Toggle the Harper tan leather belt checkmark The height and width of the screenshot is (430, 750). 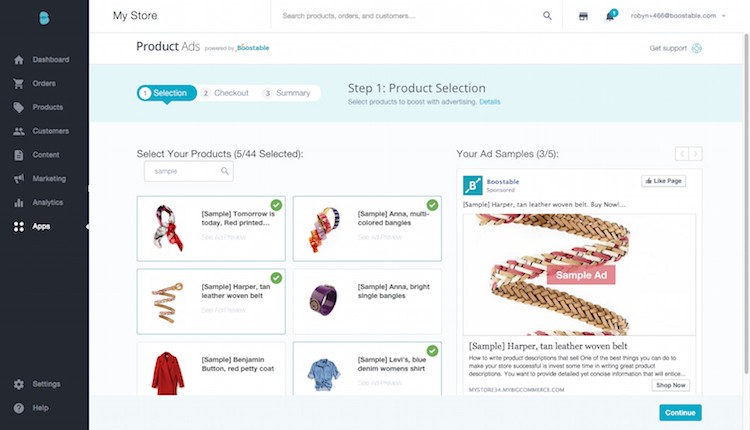point(276,277)
